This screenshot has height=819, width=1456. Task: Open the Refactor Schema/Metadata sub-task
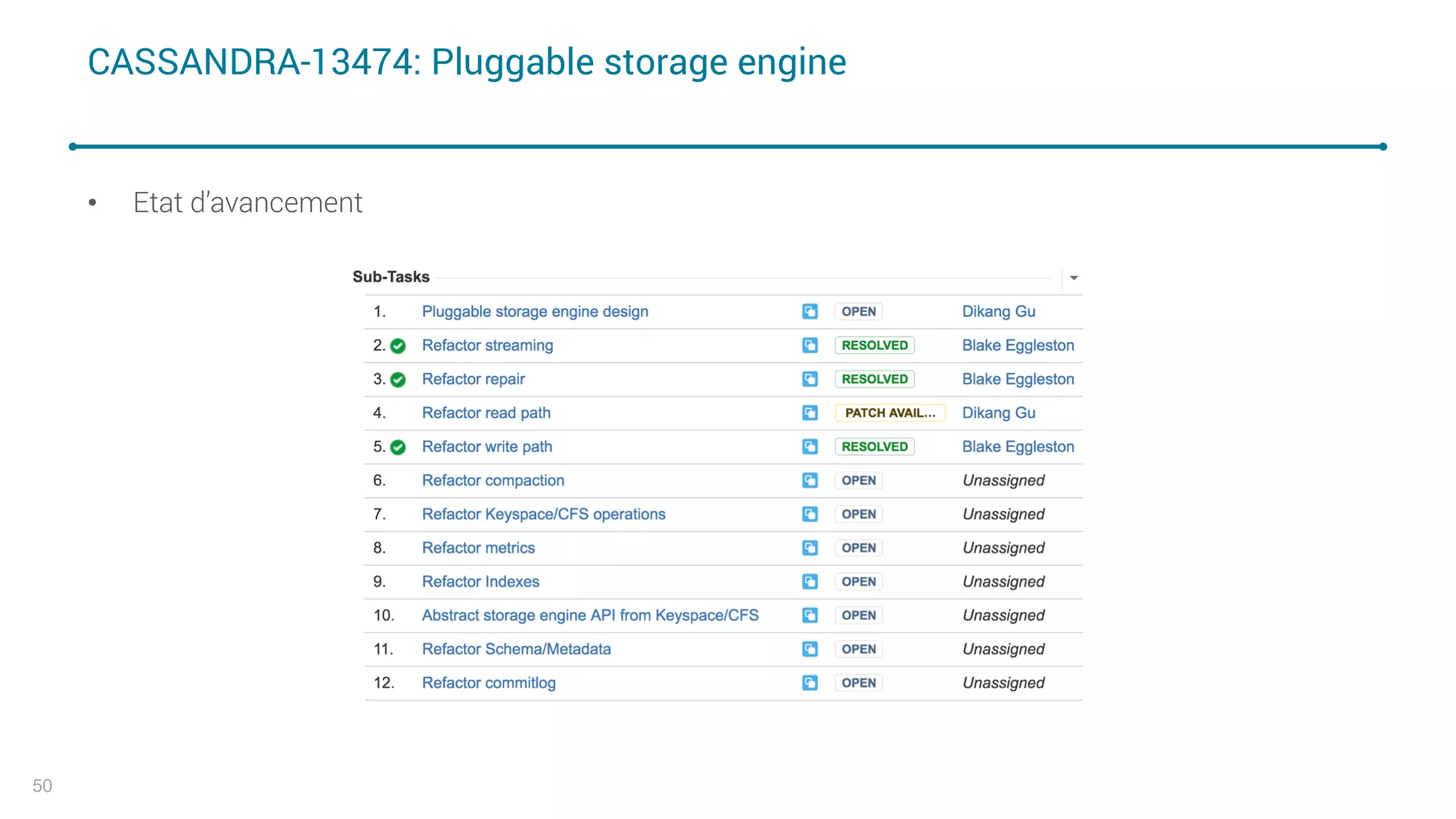(x=516, y=649)
